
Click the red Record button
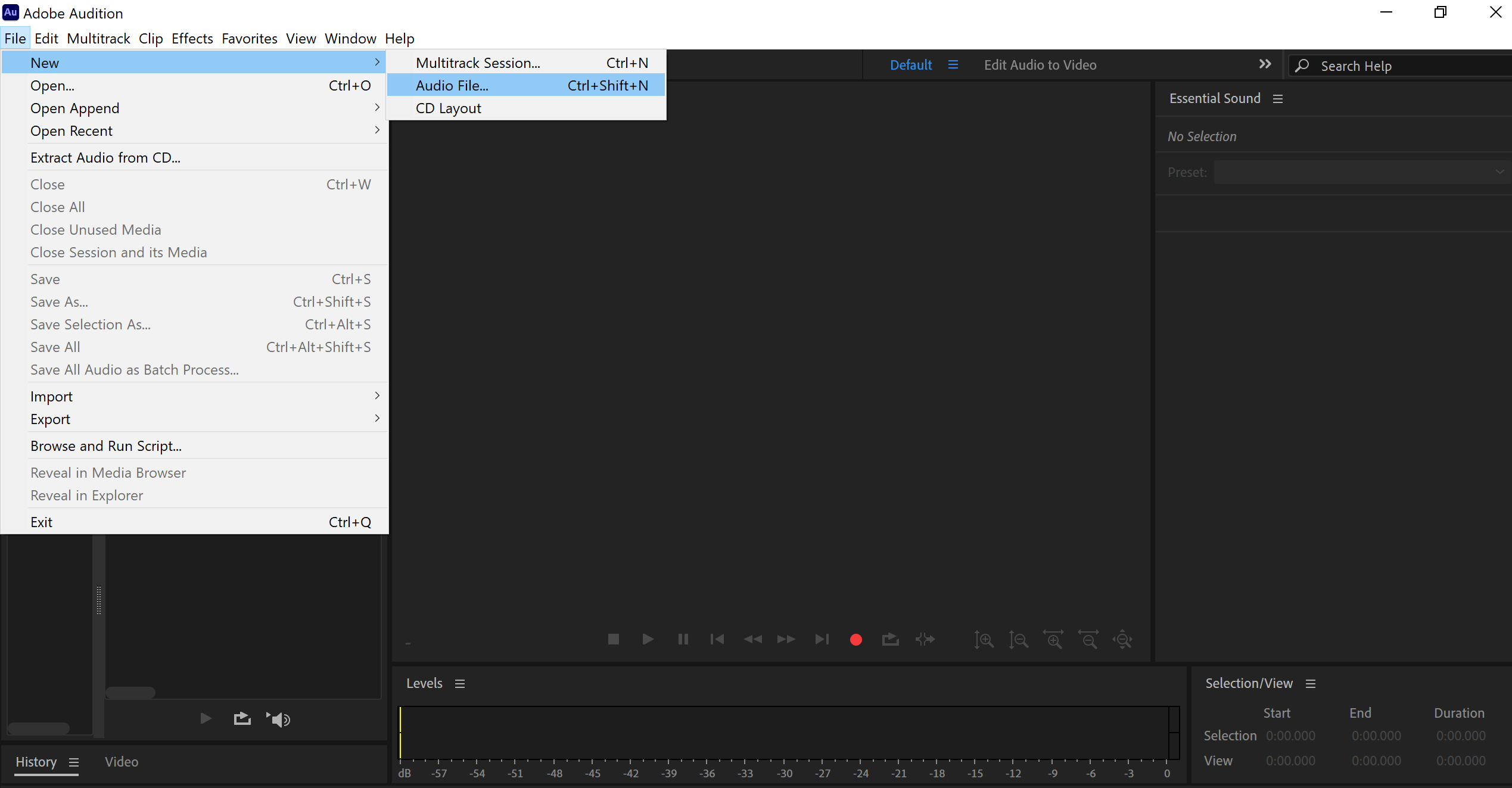pos(855,640)
